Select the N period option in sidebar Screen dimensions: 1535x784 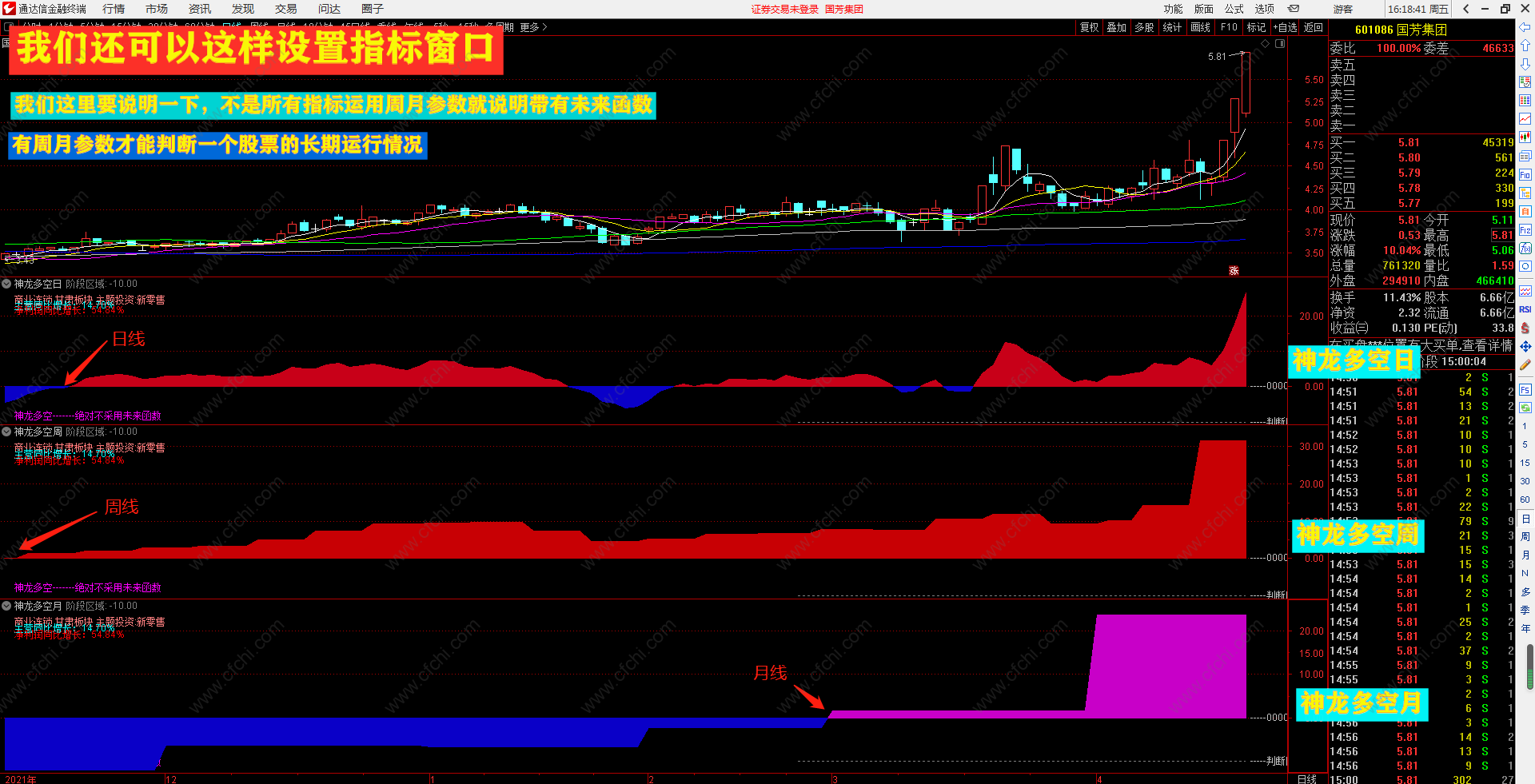(x=1525, y=573)
